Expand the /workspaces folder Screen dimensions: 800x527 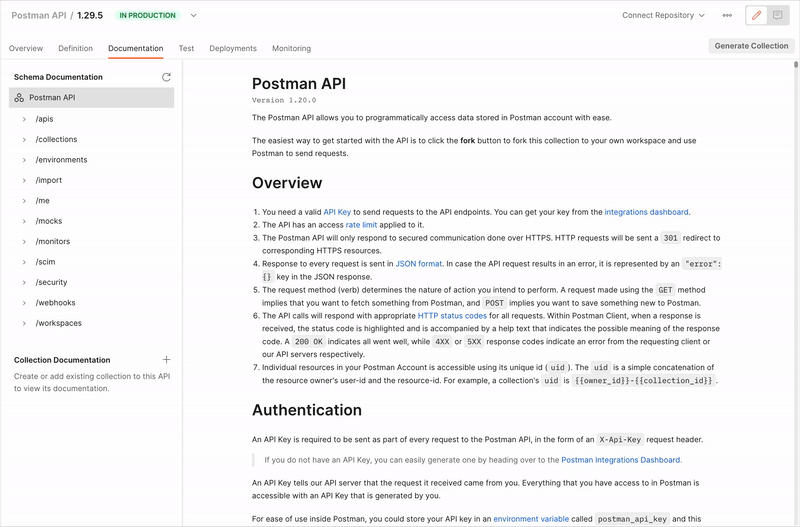point(24,323)
